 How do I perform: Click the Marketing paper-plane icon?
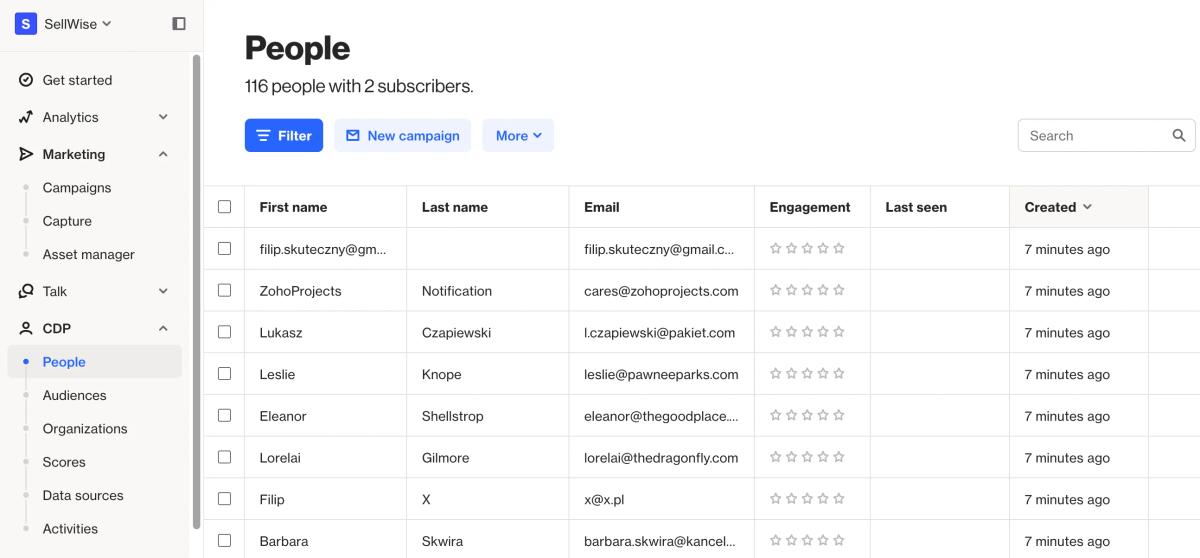(26, 154)
